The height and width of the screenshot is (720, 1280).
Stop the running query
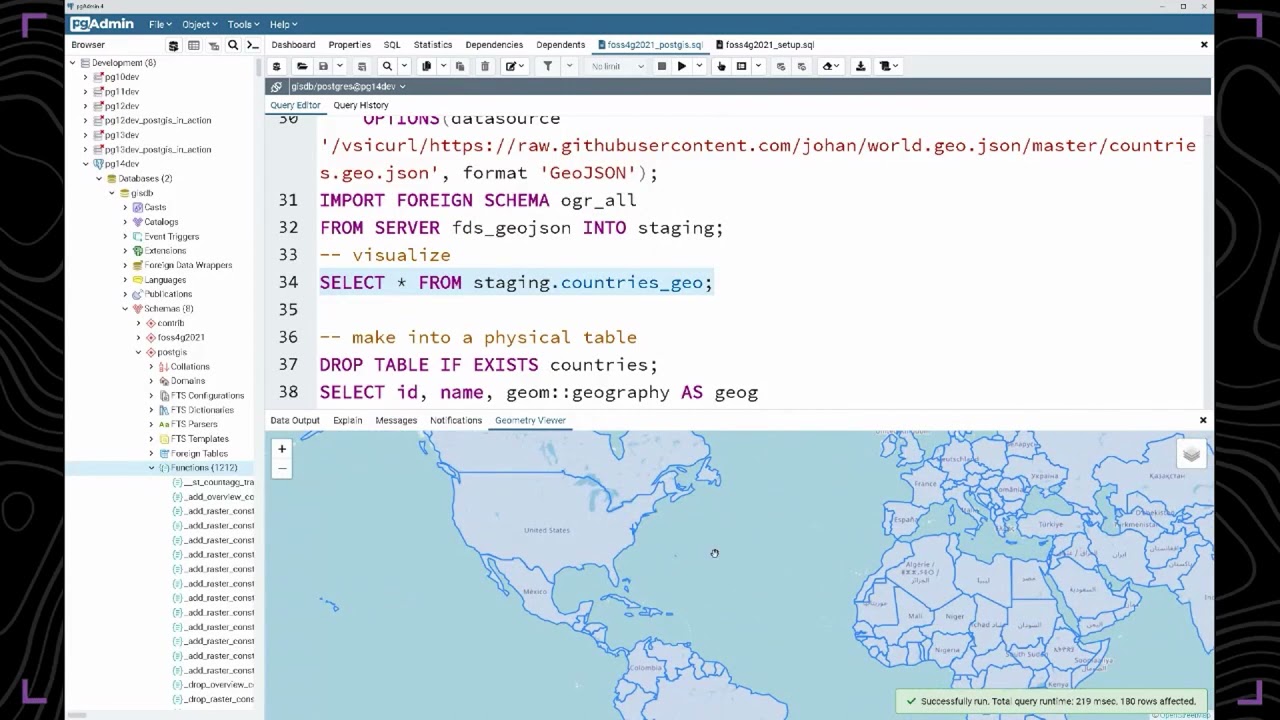point(662,66)
